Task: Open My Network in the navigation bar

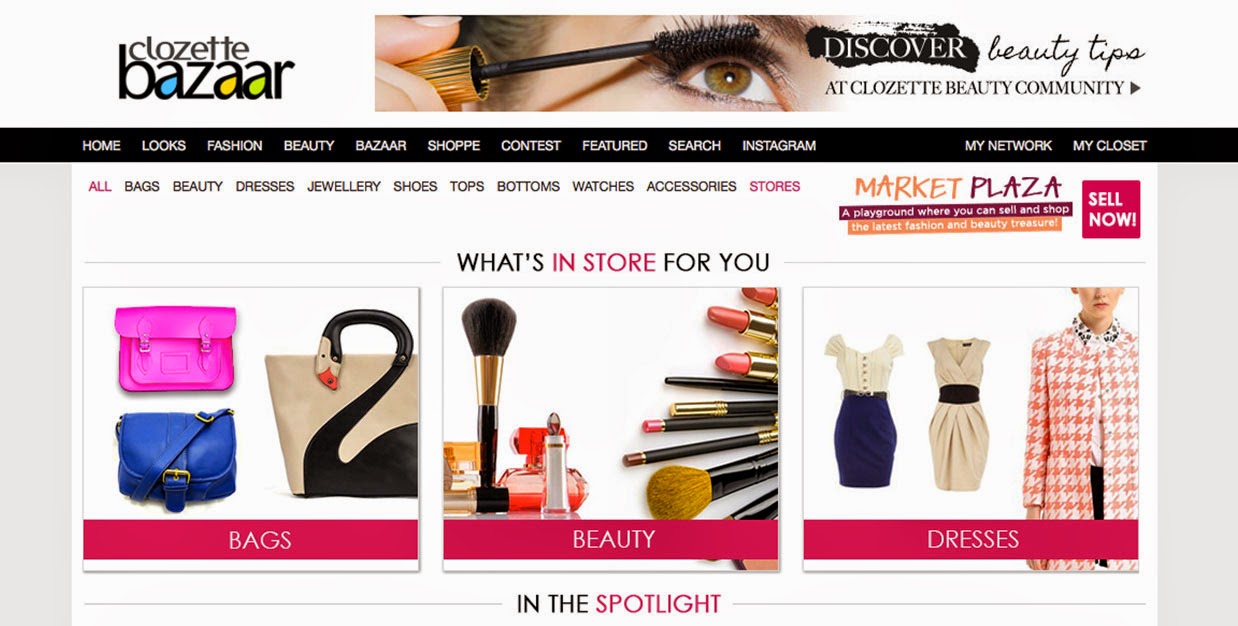Action: [x=1008, y=145]
